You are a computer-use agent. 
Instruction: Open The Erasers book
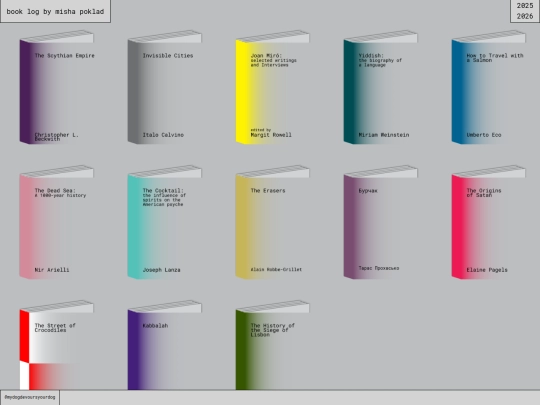(273, 222)
